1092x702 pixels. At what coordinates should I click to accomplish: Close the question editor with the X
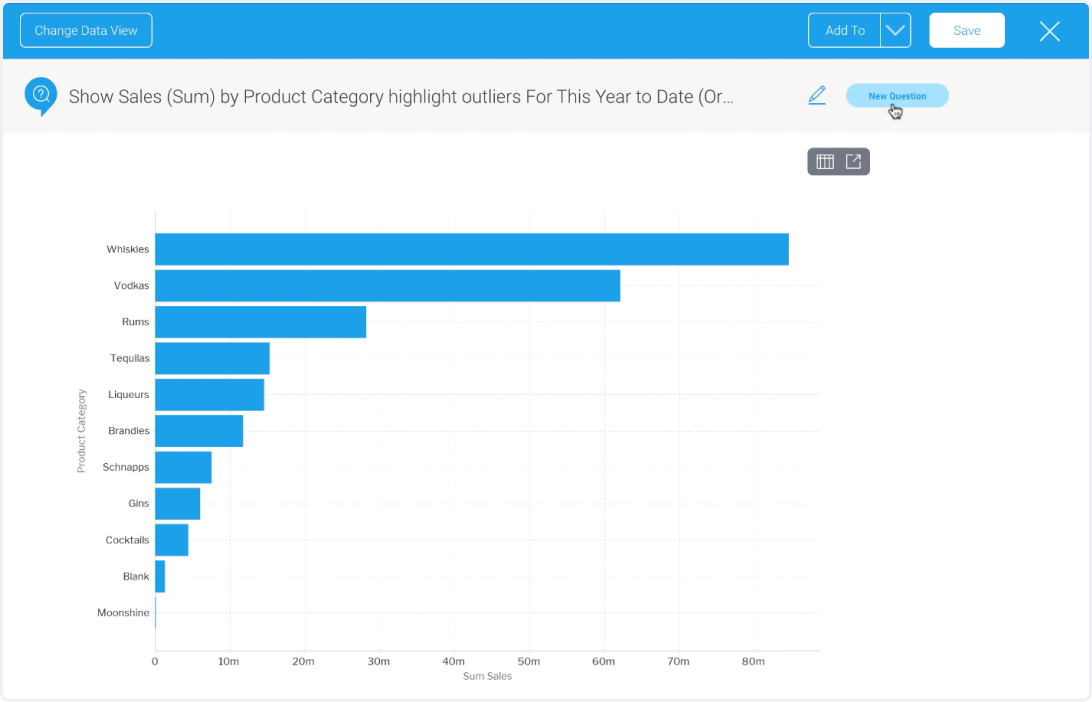click(x=1049, y=31)
